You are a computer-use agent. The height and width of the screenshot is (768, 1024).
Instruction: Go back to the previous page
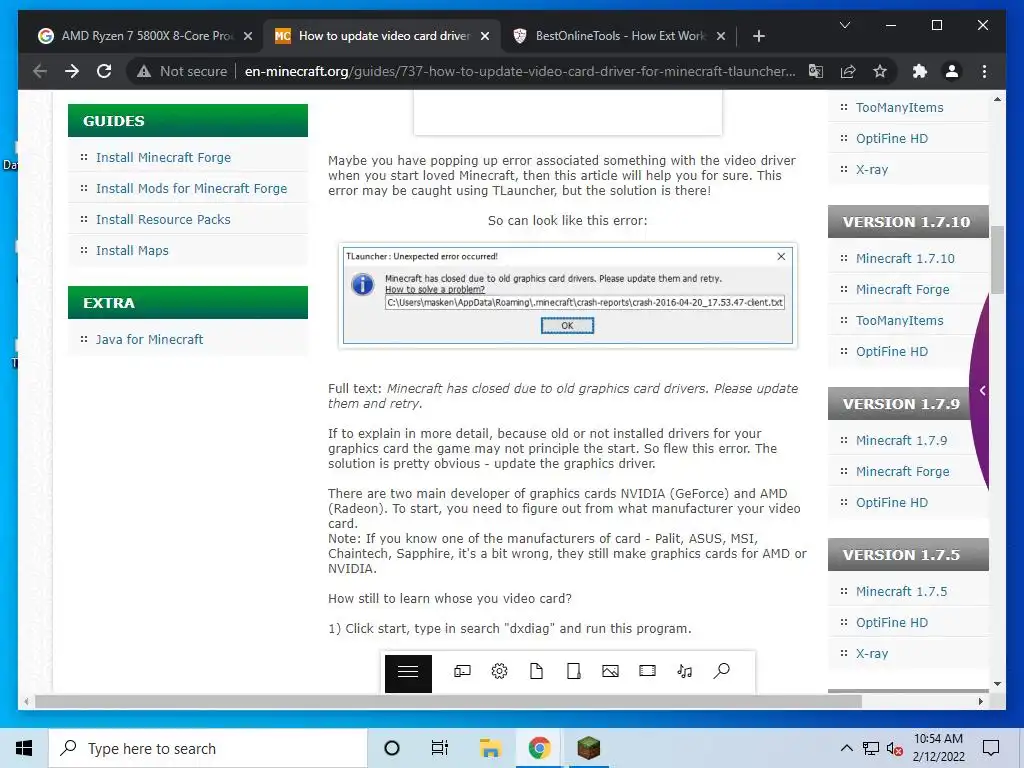click(40, 71)
